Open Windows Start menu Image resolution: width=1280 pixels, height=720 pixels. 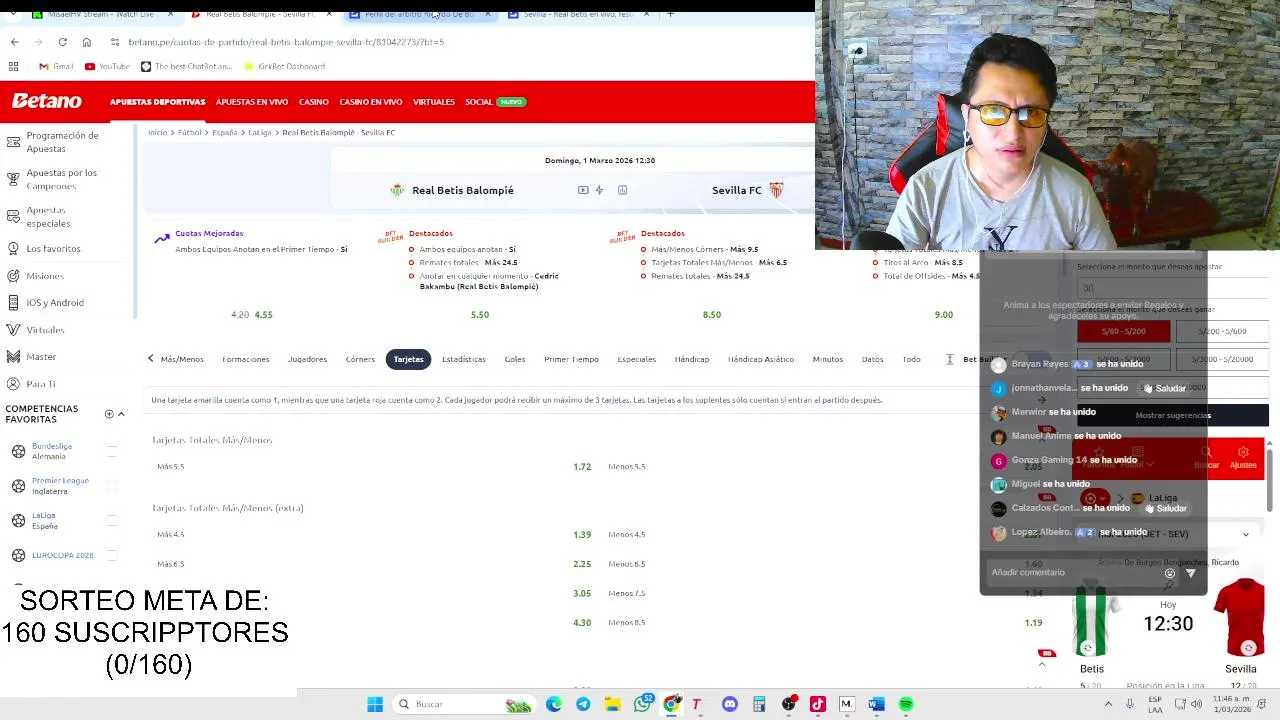point(375,704)
